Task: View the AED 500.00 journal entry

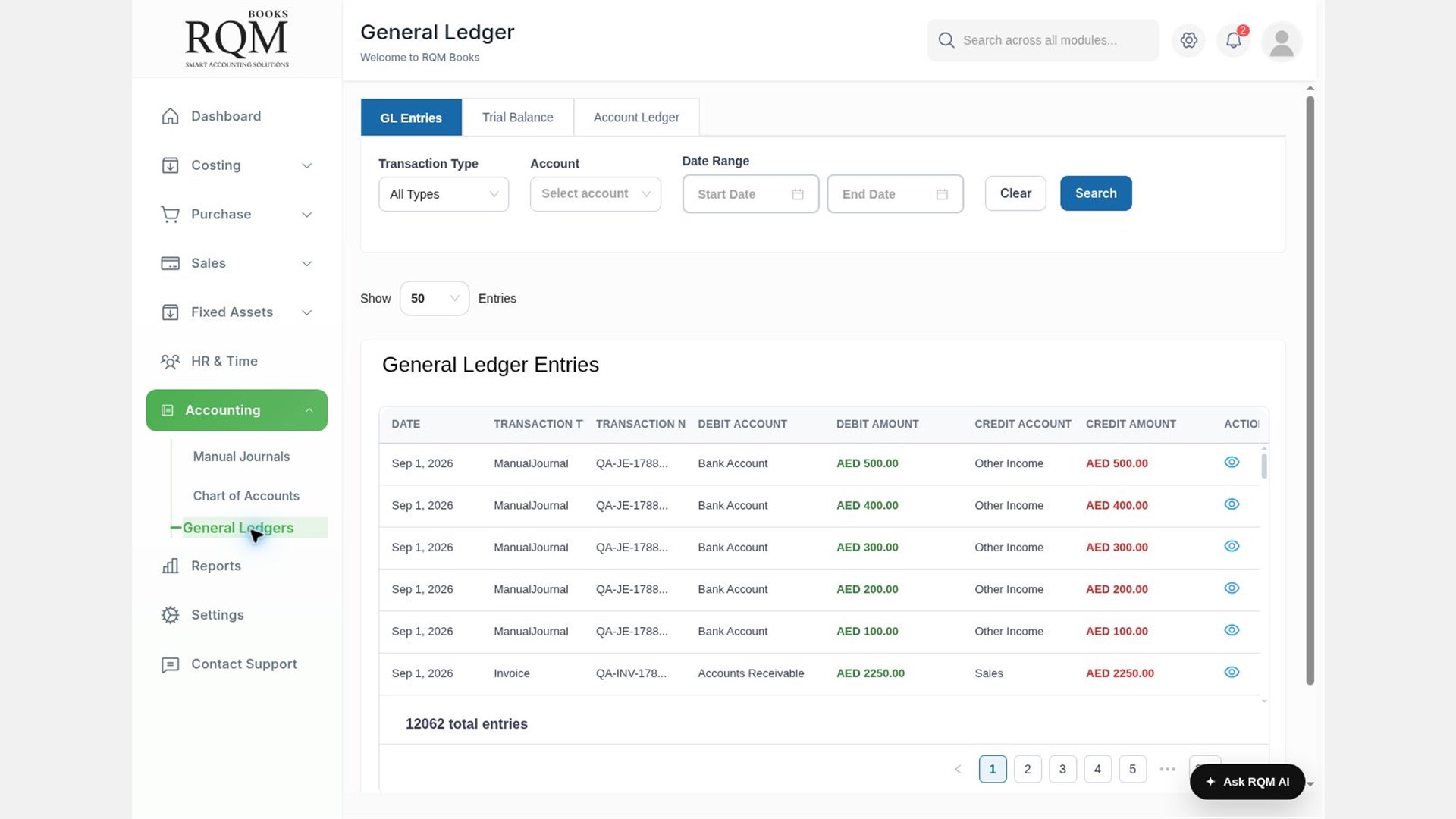Action: click(x=1232, y=462)
